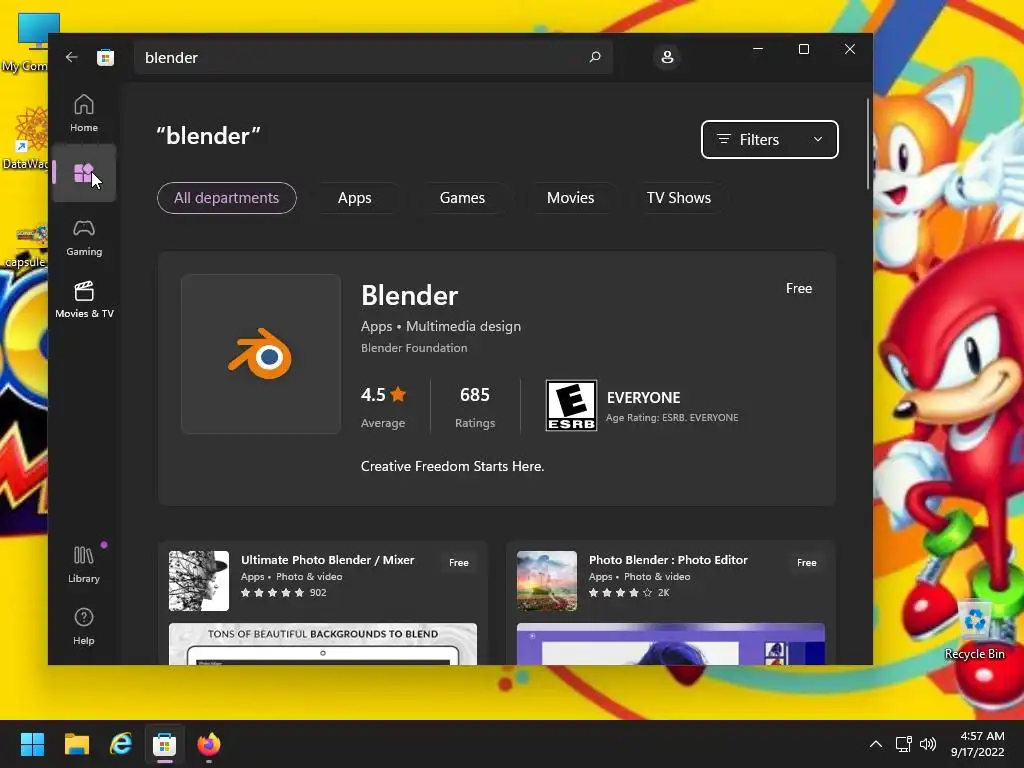The height and width of the screenshot is (768, 1024).
Task: Minimize the Microsoft Store window
Action: point(758,49)
